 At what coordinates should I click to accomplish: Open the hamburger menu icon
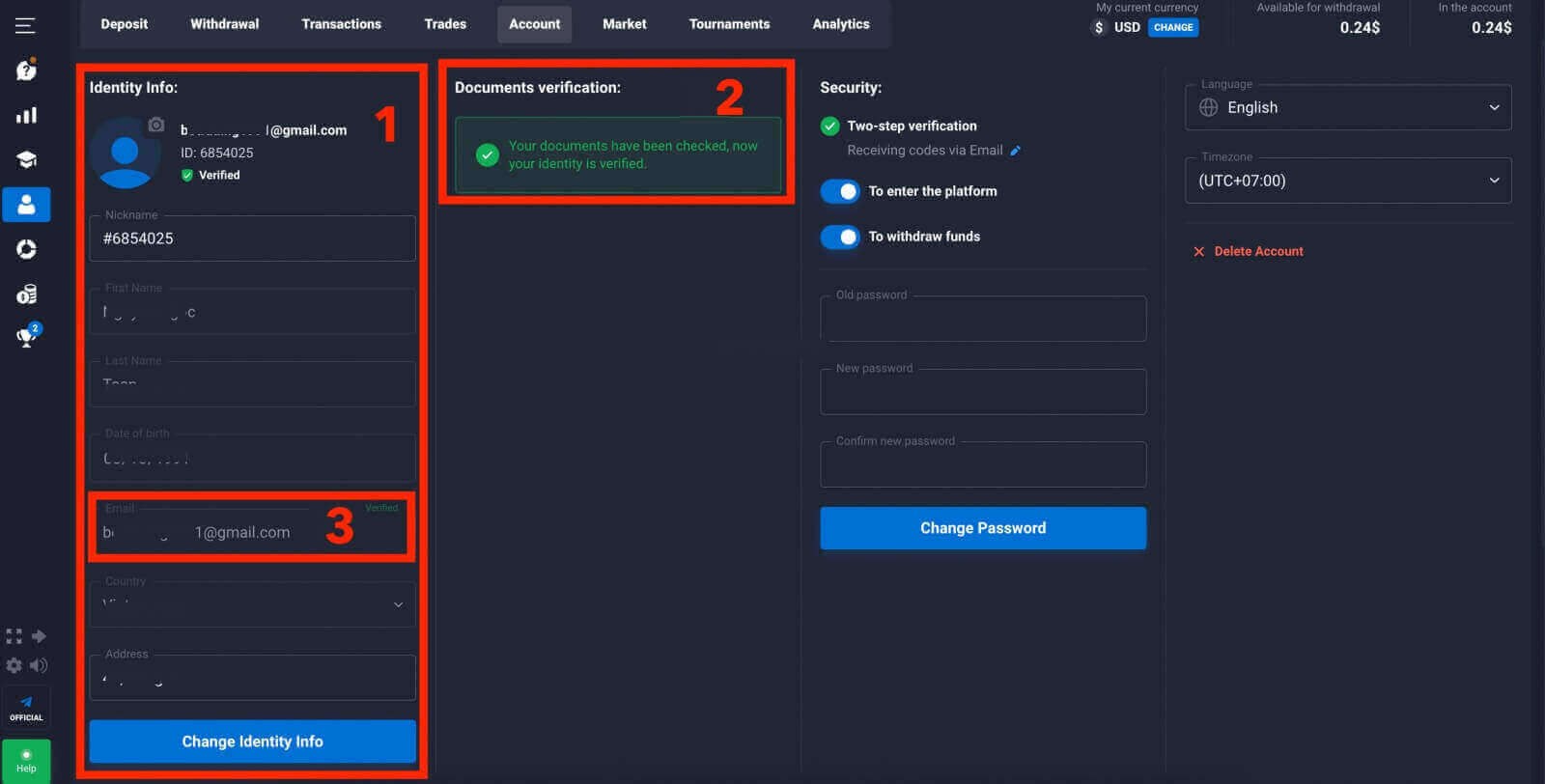tap(25, 25)
